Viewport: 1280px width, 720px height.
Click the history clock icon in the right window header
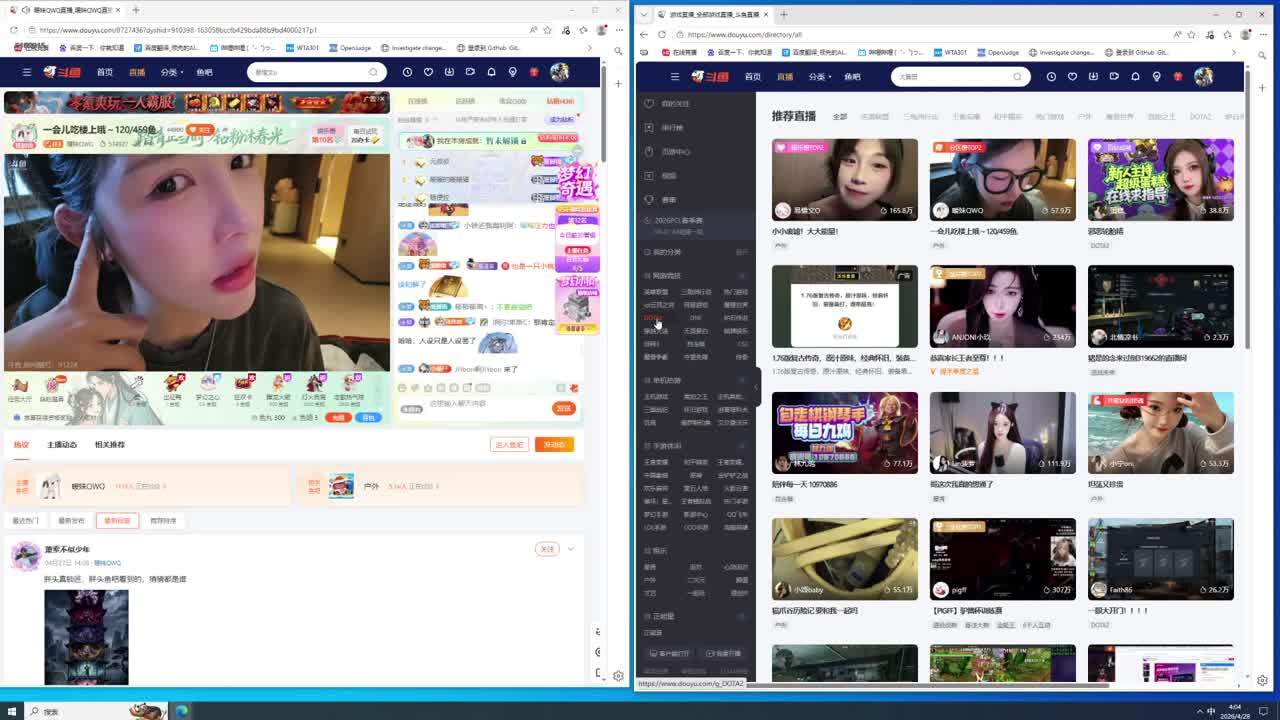(x=1051, y=76)
